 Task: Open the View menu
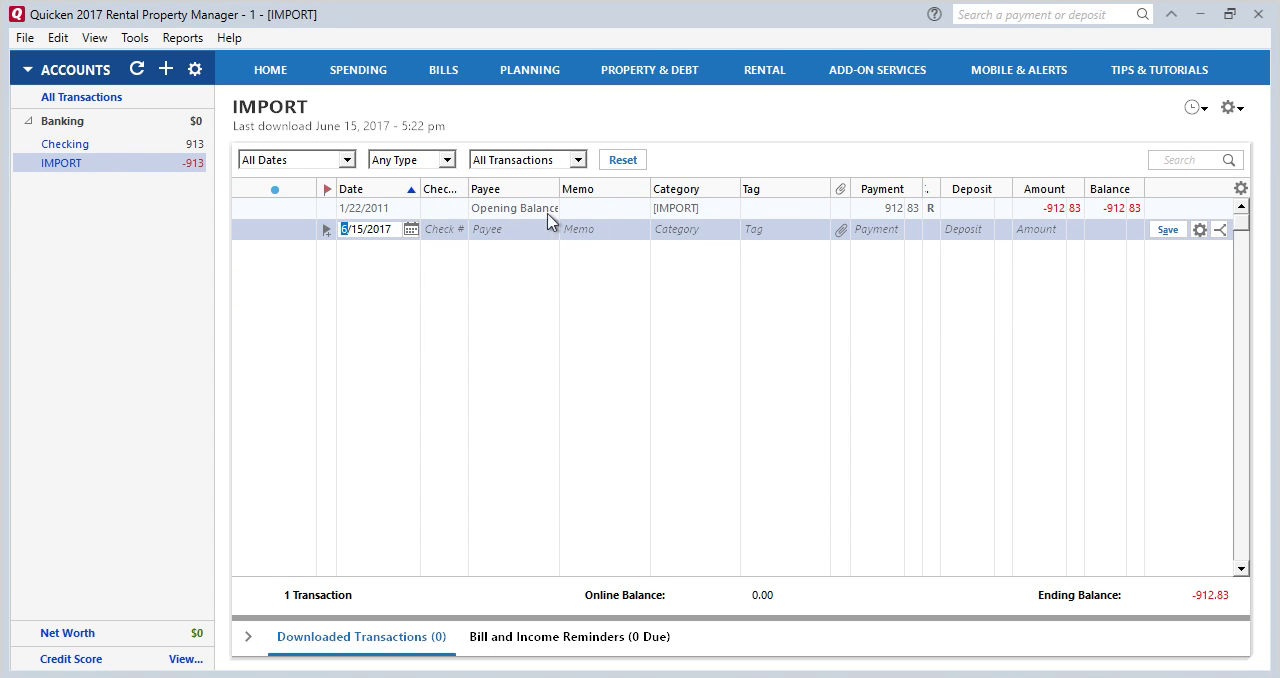click(x=95, y=38)
